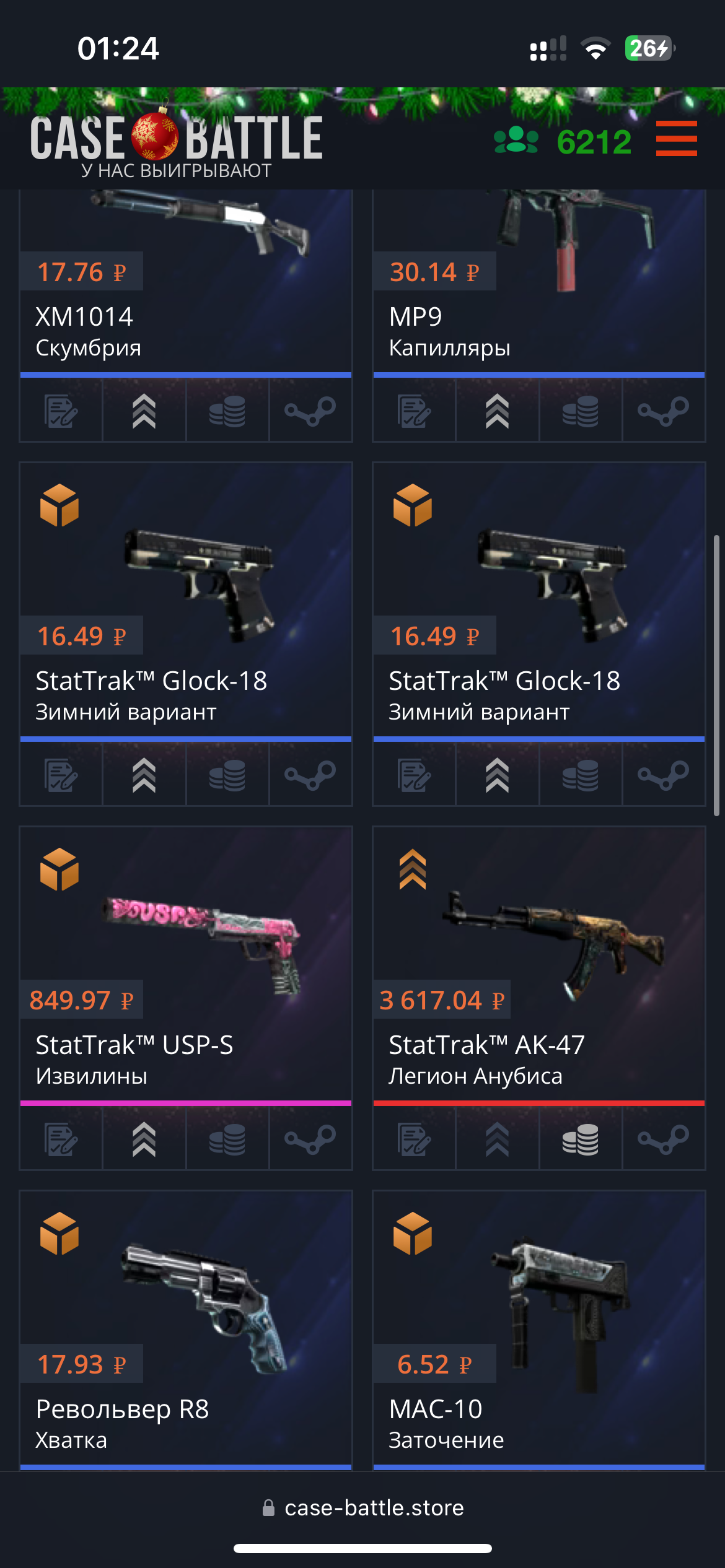This screenshot has width=725, height=1568.
Task: Click orange case cube on left Glock-18 card
Action: pyautogui.click(x=59, y=505)
